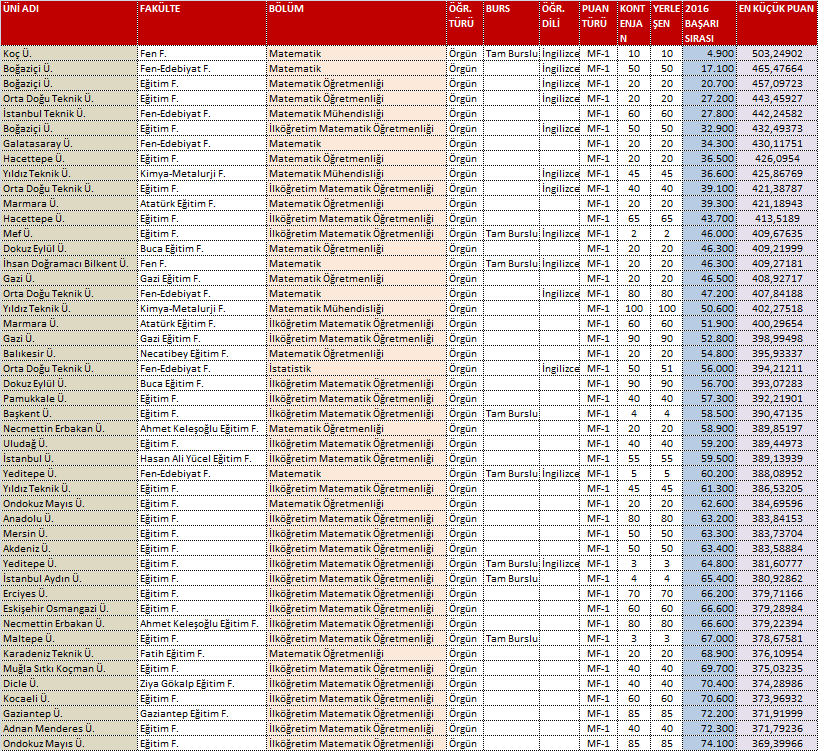Select the score cell 402,27518
834x751 pixels.
(777, 308)
